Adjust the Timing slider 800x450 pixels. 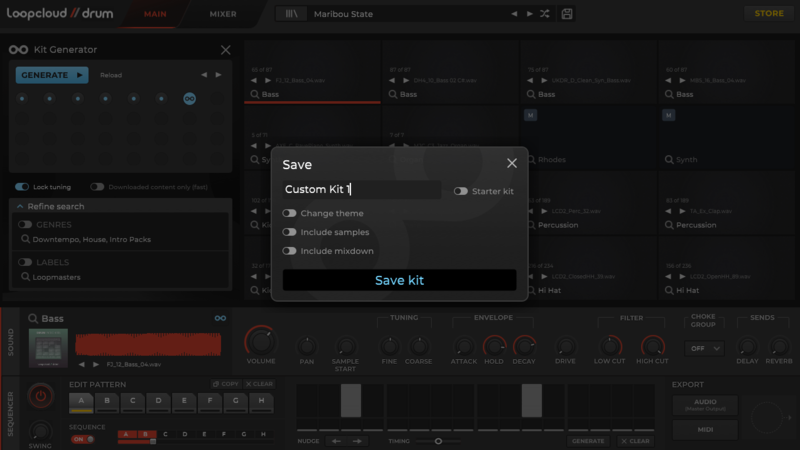[438, 441]
